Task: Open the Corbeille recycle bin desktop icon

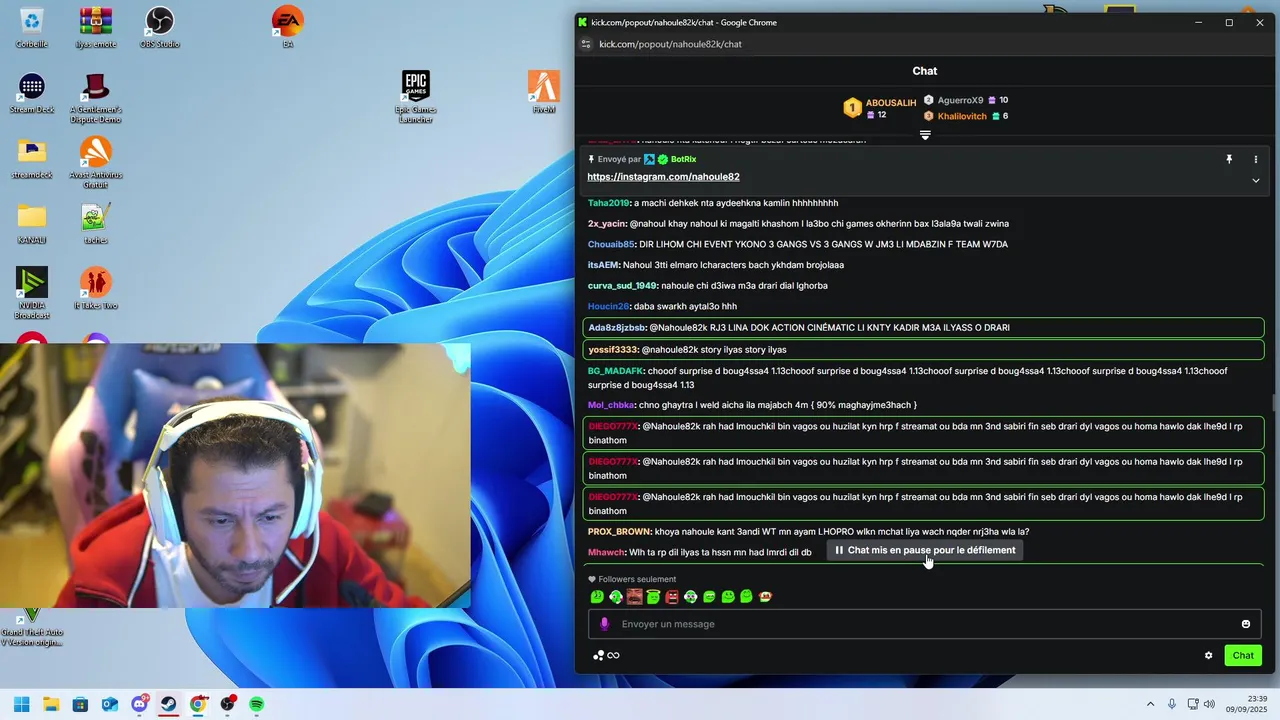Action: click(x=32, y=27)
